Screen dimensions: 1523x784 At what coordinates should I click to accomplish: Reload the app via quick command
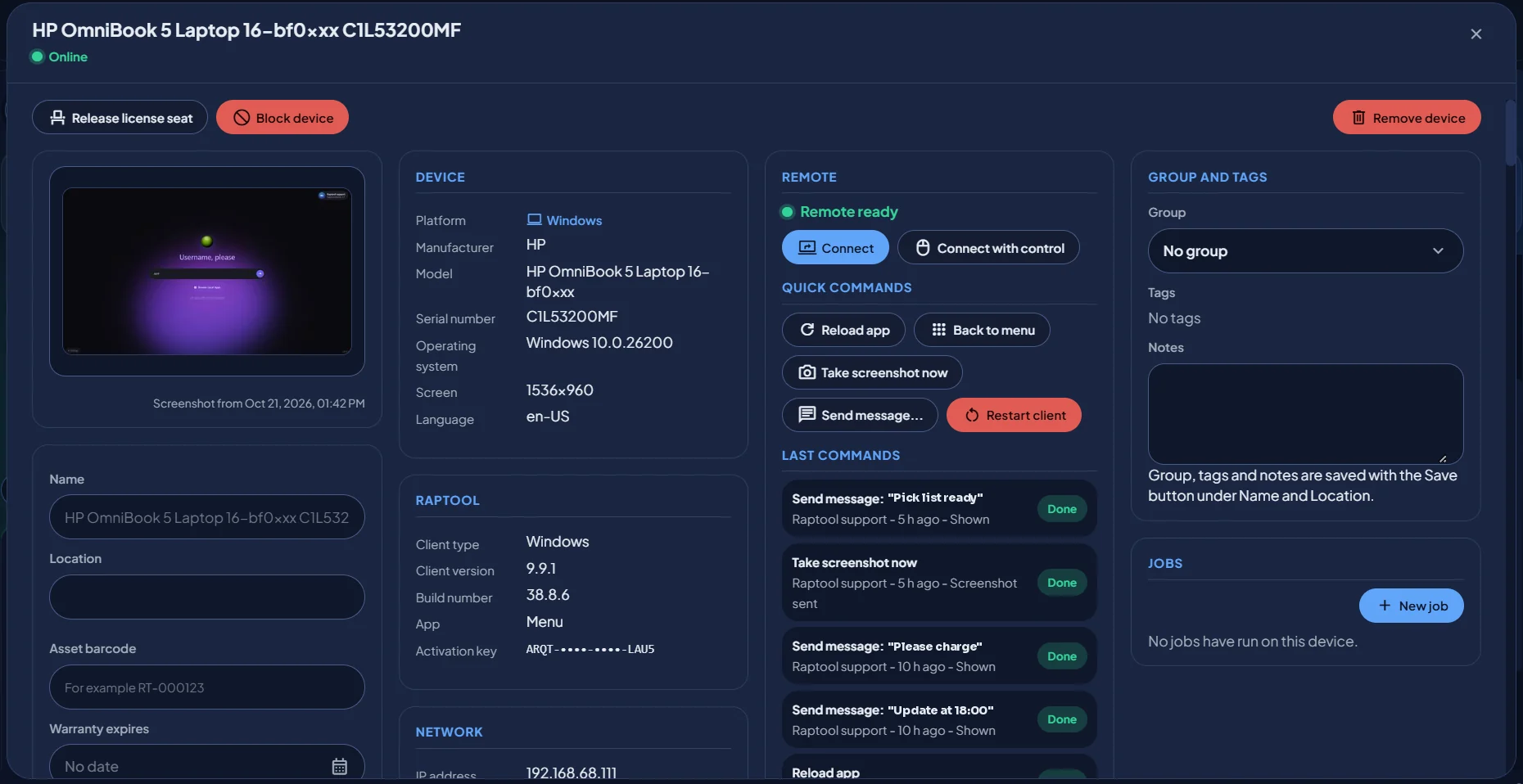[x=843, y=330]
